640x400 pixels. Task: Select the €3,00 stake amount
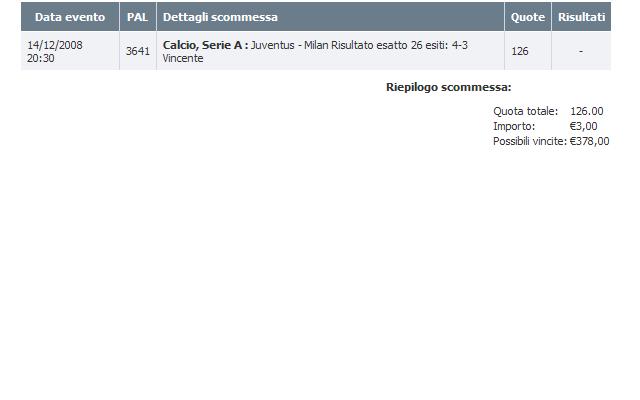pos(583,126)
